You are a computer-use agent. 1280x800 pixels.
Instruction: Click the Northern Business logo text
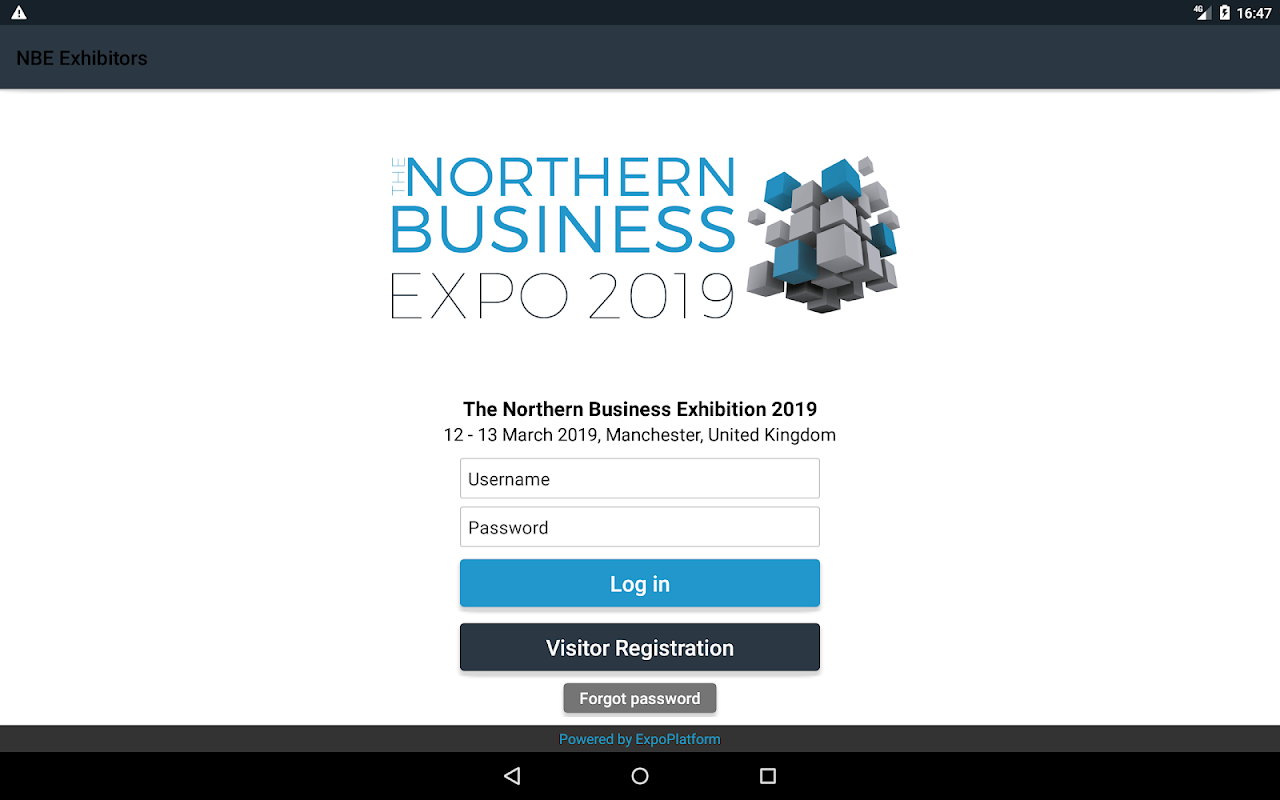tap(563, 204)
